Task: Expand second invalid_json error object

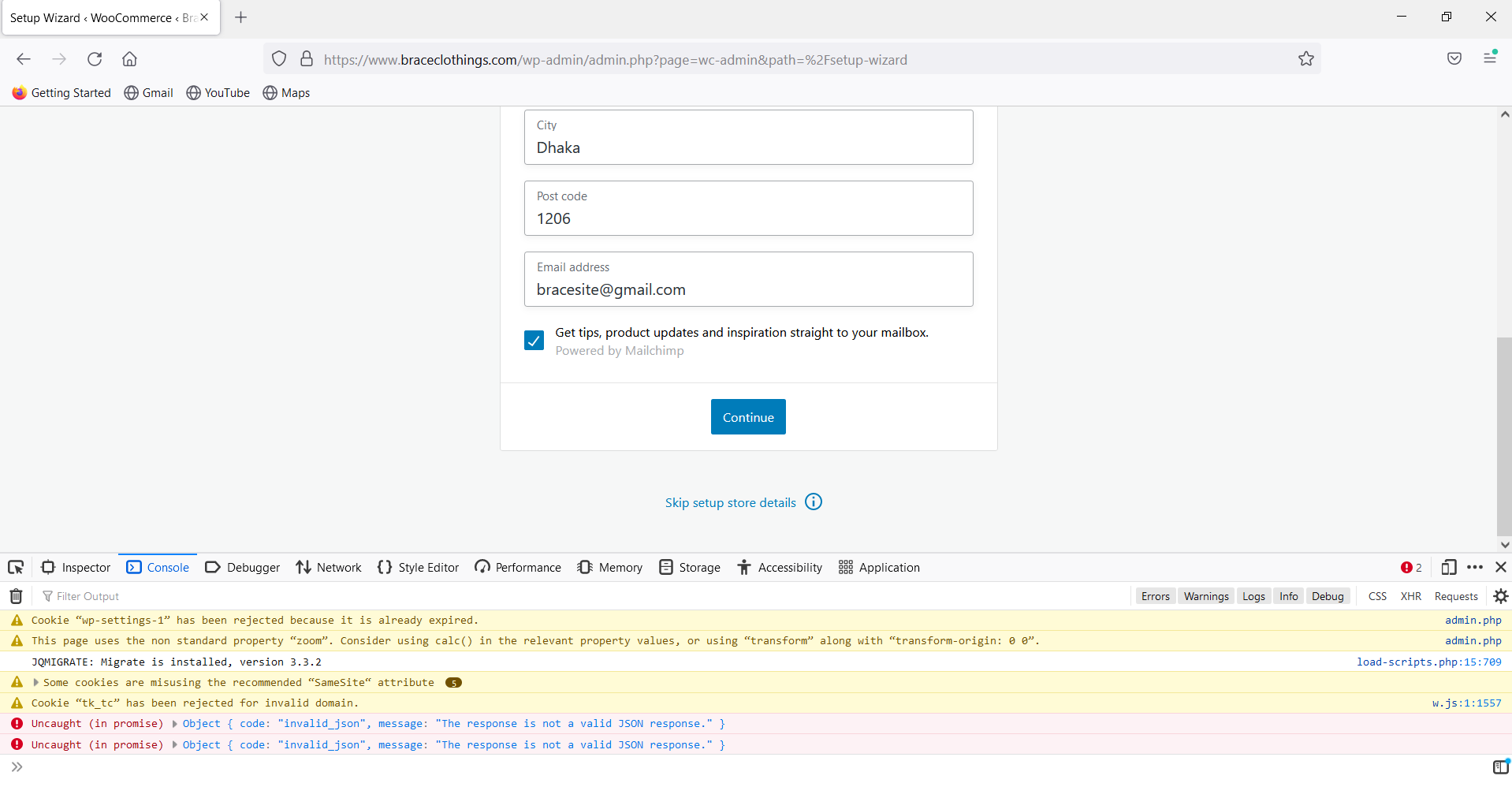Action: [174, 744]
